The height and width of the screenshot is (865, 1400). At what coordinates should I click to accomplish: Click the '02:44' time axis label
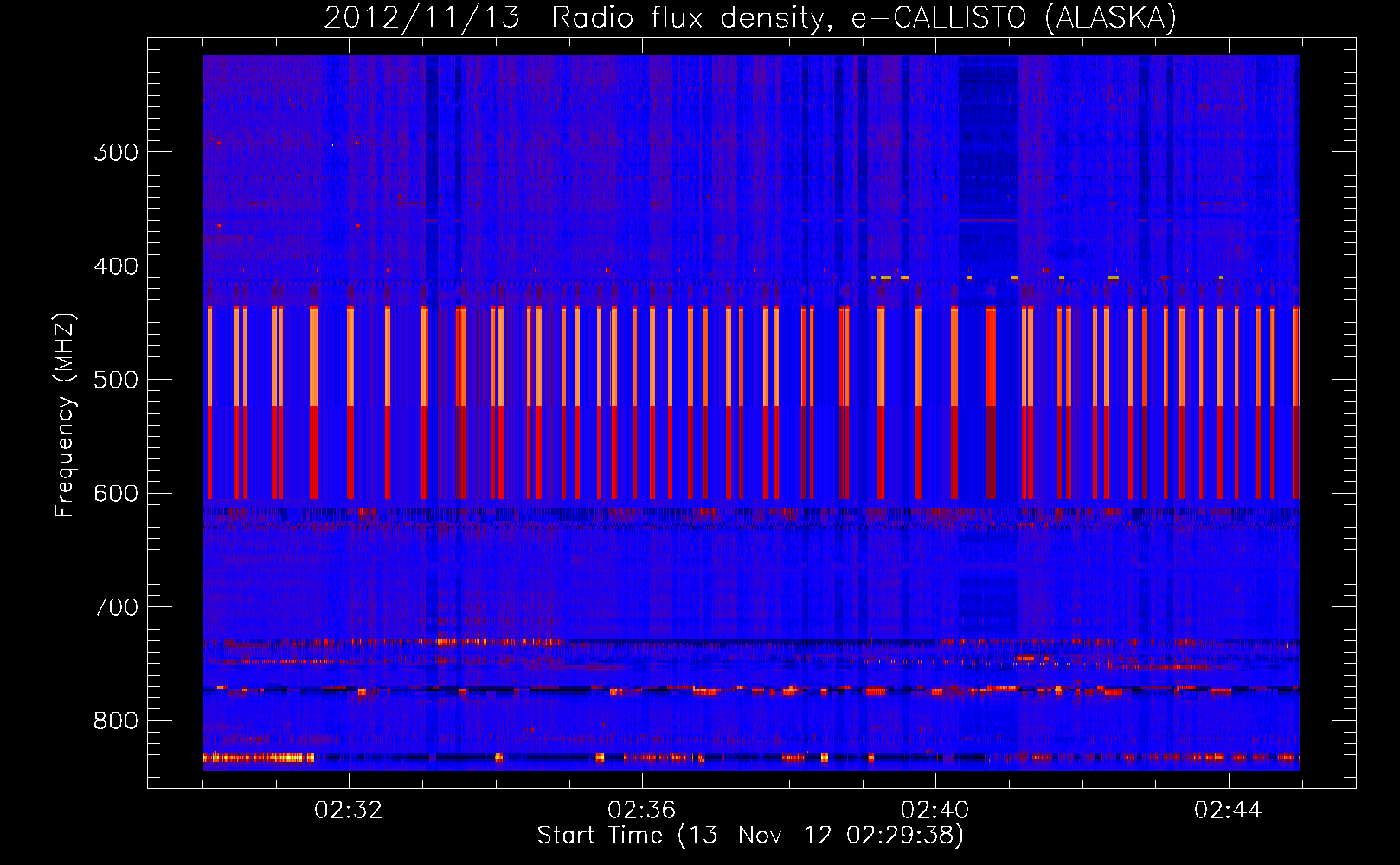[x=1229, y=811]
